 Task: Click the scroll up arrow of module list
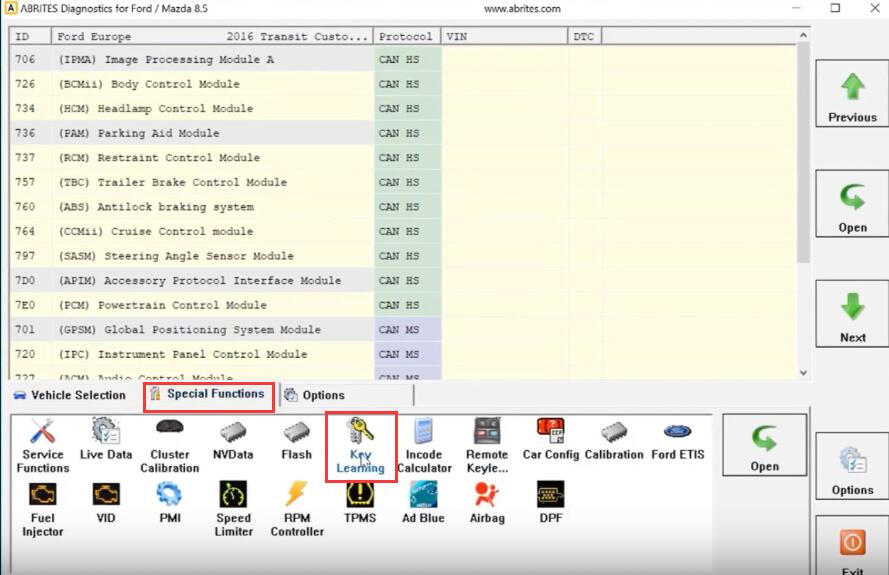pyautogui.click(x=803, y=35)
